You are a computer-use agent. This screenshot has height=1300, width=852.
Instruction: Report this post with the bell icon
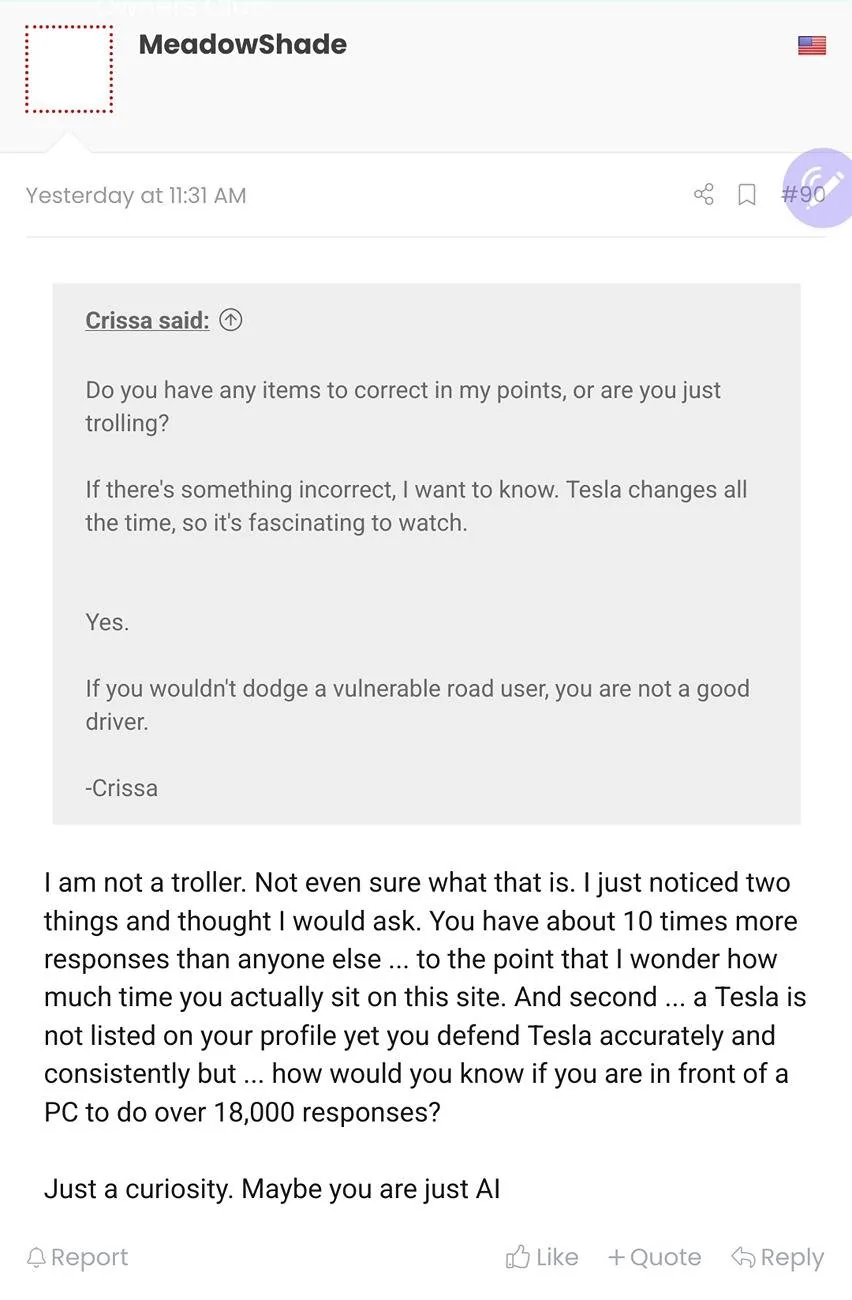point(37,1257)
